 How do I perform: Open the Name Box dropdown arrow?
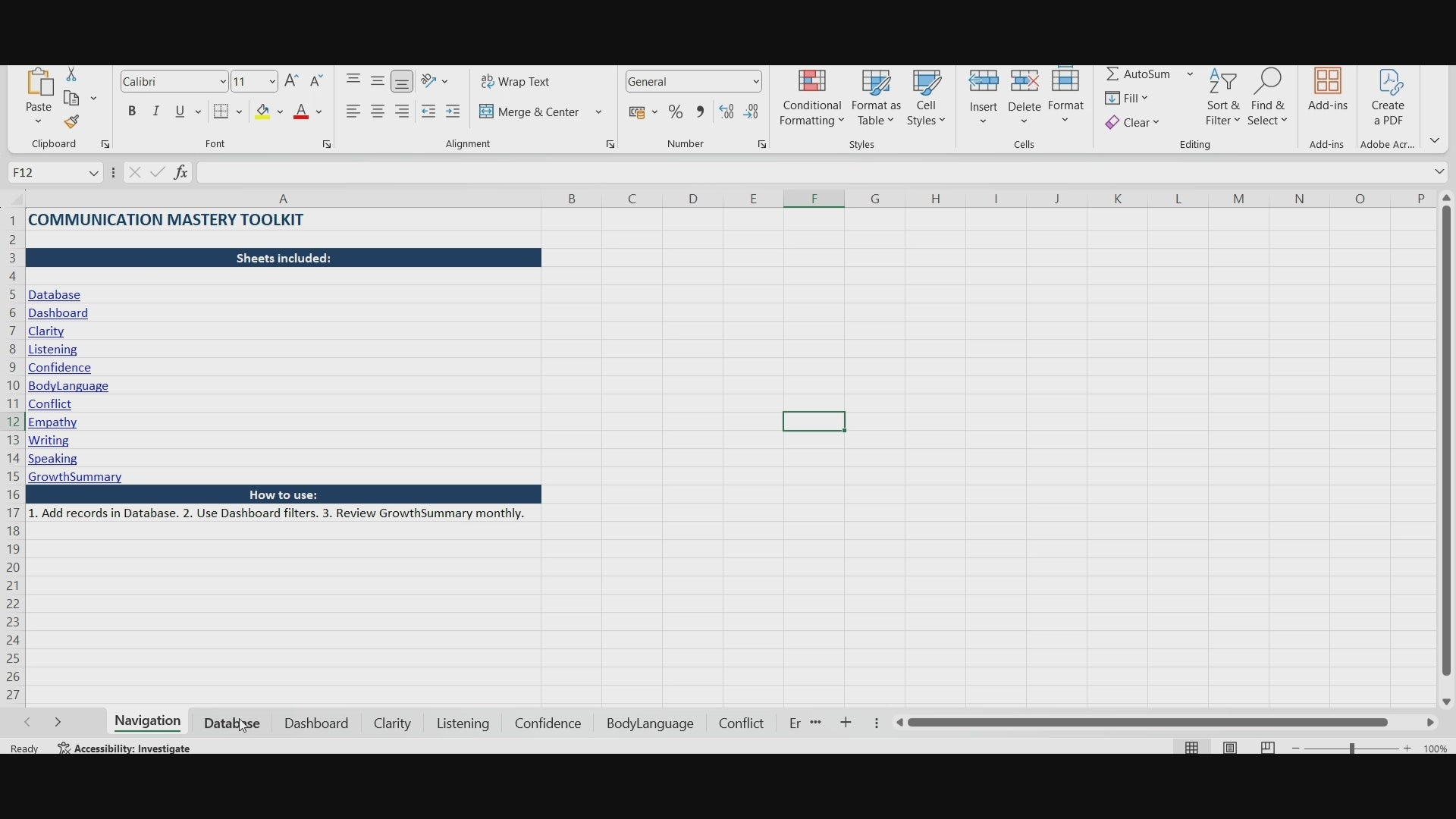[94, 174]
